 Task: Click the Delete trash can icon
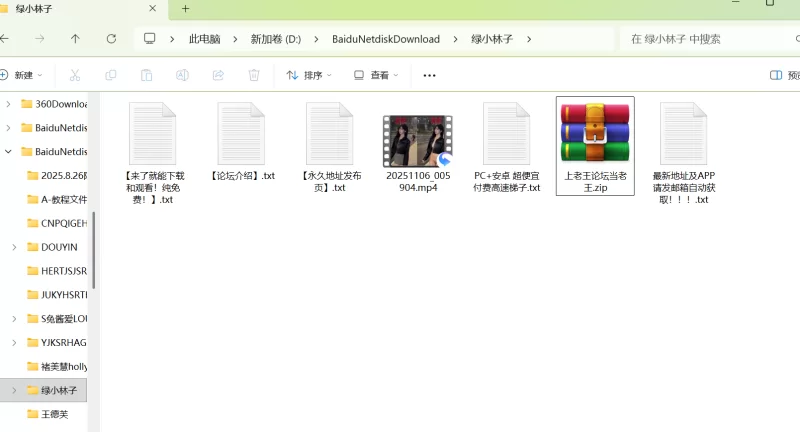[254, 75]
